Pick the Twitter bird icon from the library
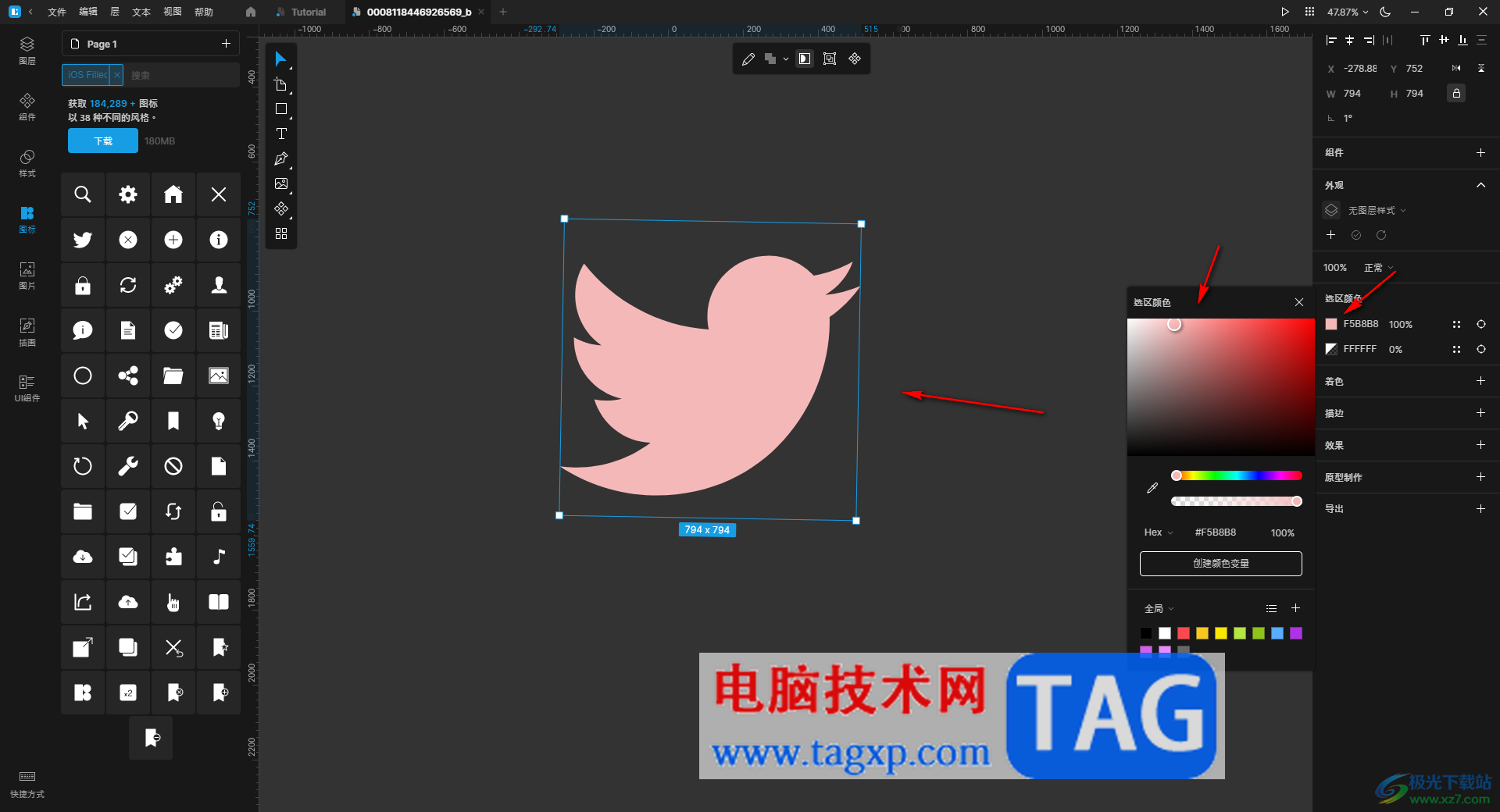The height and width of the screenshot is (812, 1500). click(x=83, y=240)
